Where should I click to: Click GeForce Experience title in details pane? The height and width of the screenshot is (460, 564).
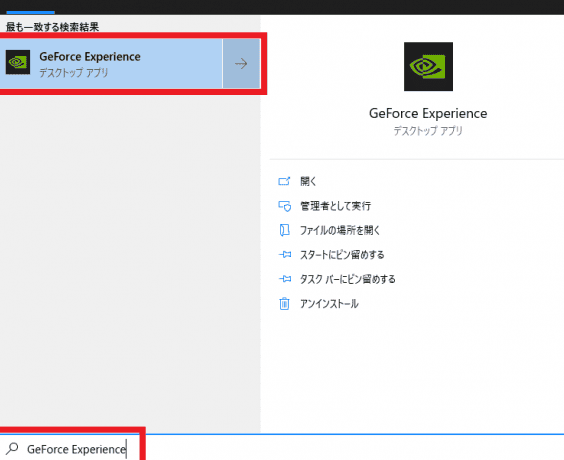click(x=428, y=113)
